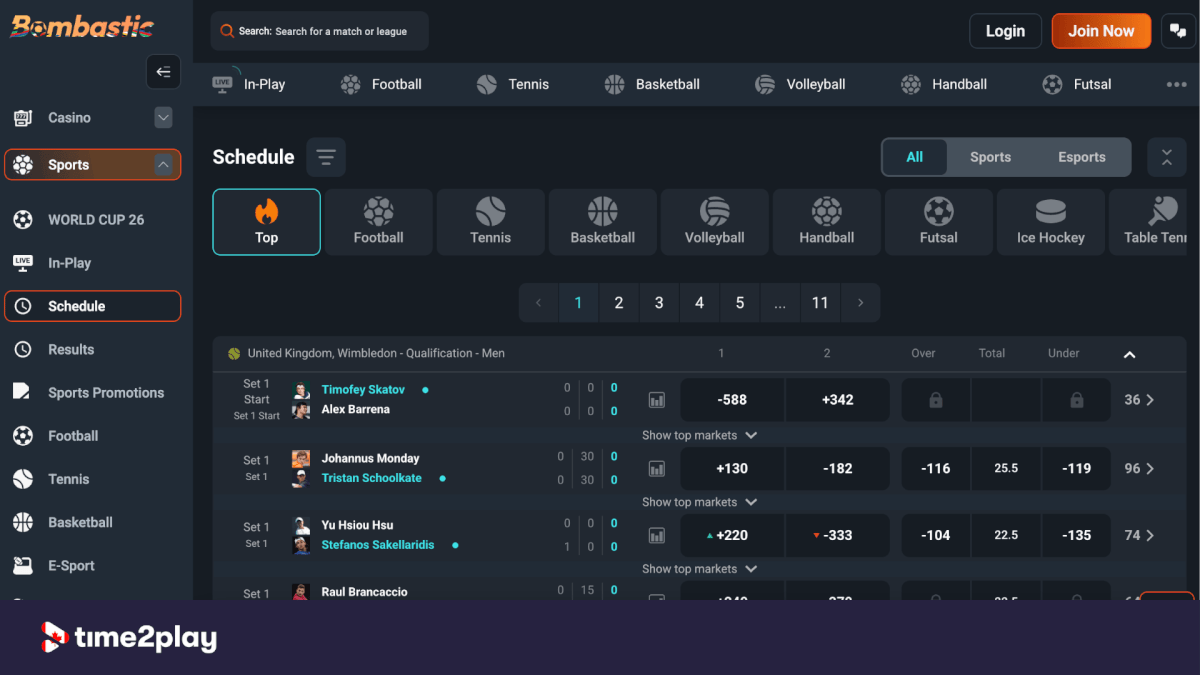1200x675 pixels.
Task: Go to schedule page 11
Action: [x=820, y=303]
